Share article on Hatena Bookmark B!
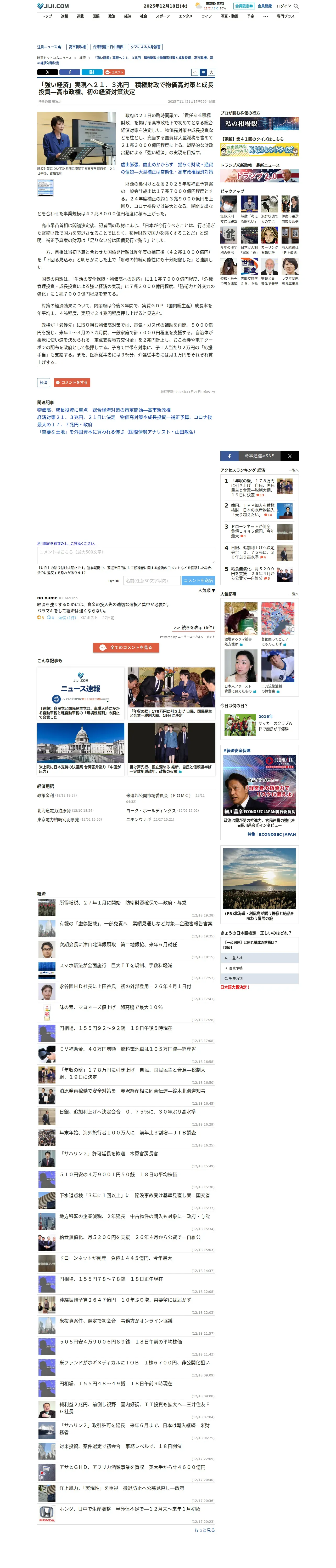Image resolution: width=336 pixels, height=1568 pixels. pyautogui.click(x=92, y=72)
